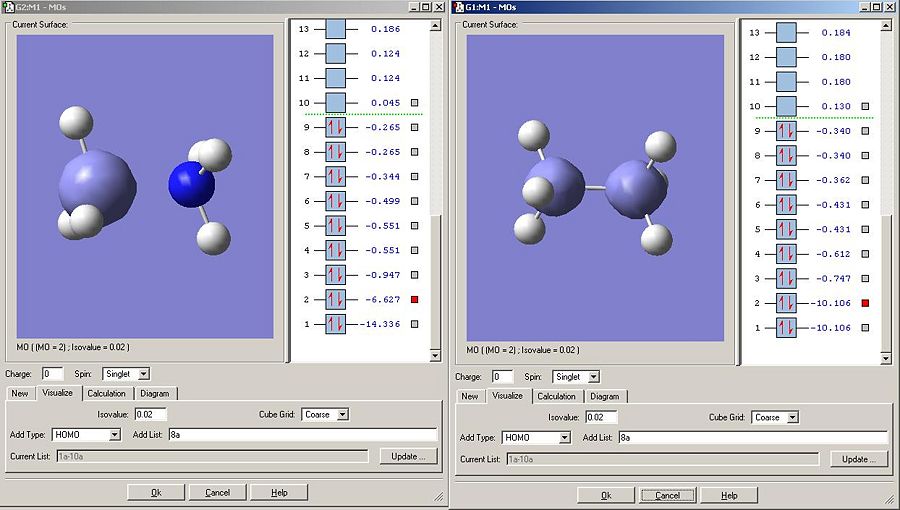Toggle the surface checkbox beside energy 0.045
The height and width of the screenshot is (510, 900).
[x=414, y=103]
